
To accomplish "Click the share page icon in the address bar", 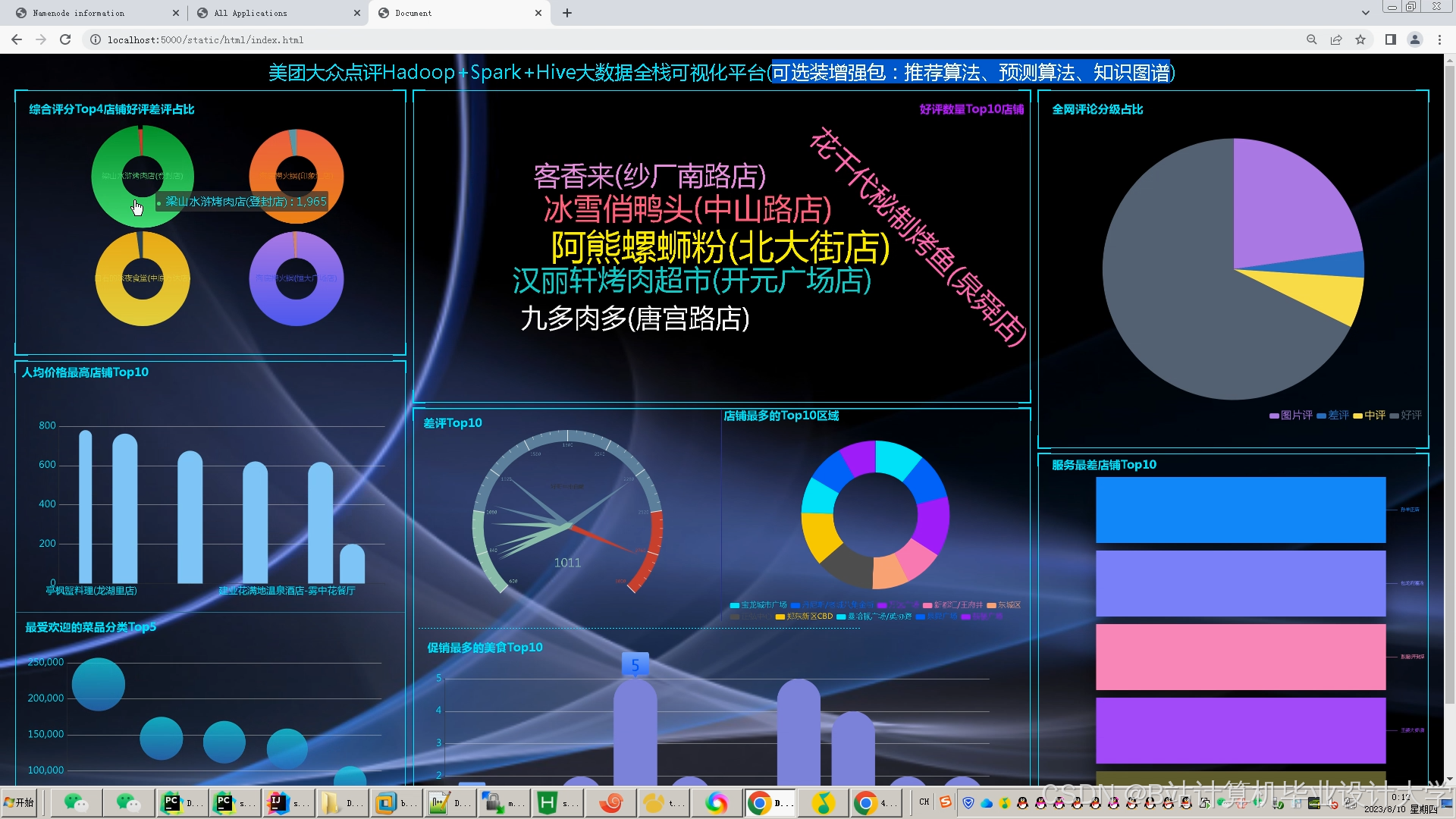I will (1336, 39).
